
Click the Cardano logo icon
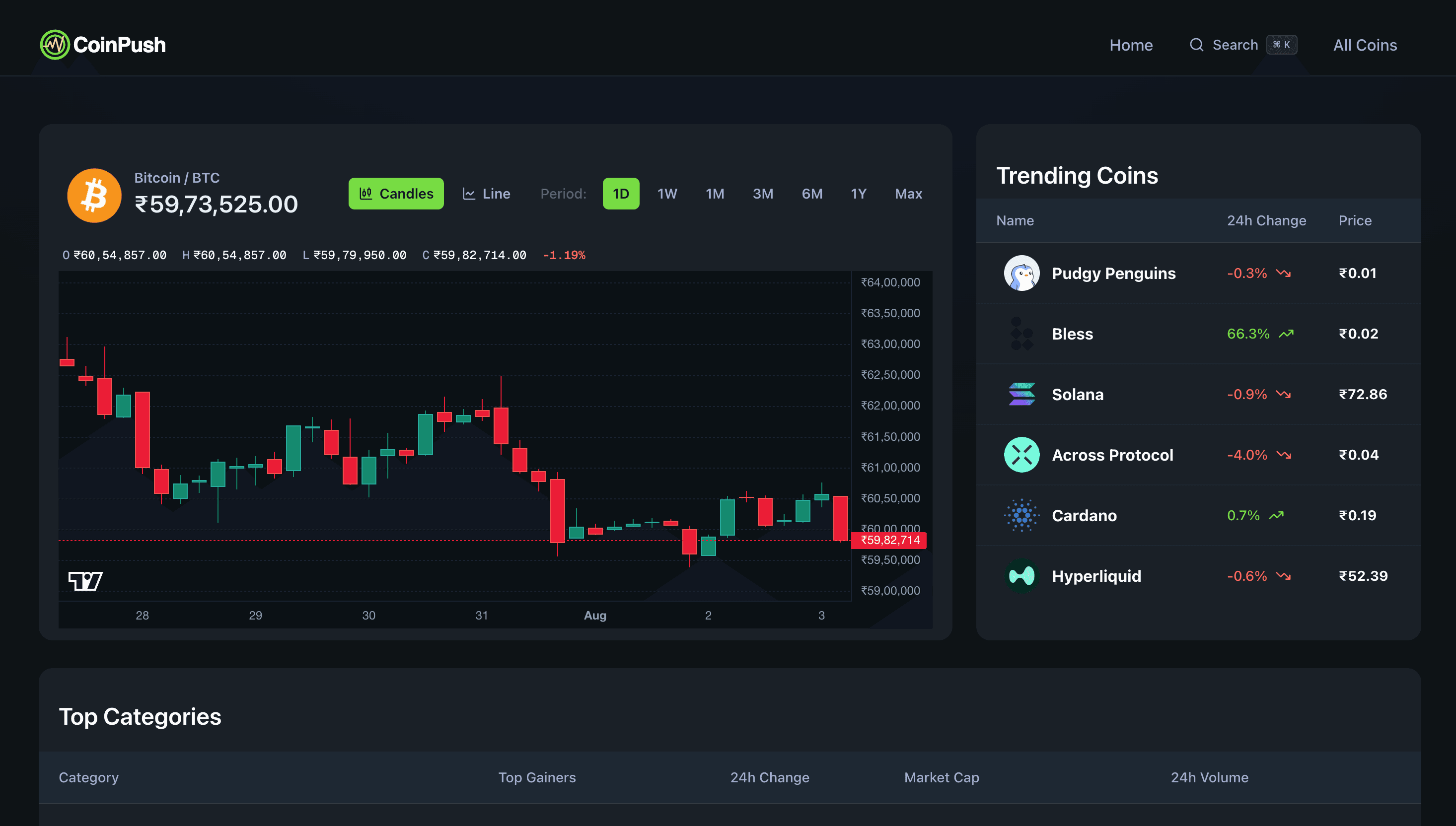[x=1021, y=515]
